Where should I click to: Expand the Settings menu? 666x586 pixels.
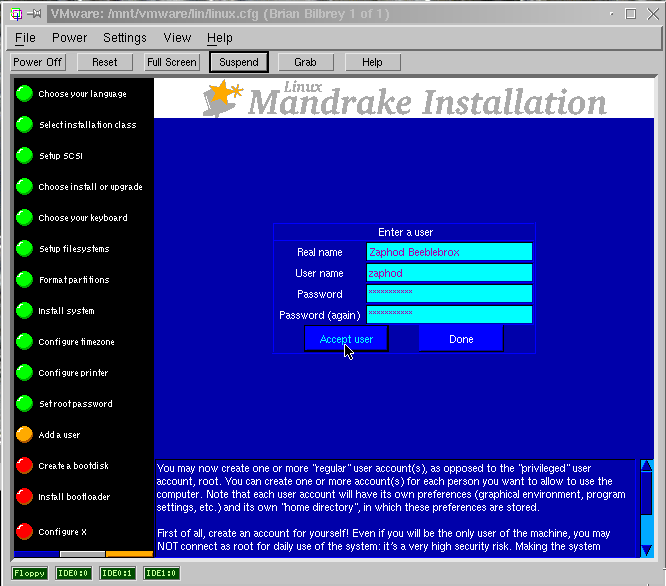pos(125,38)
